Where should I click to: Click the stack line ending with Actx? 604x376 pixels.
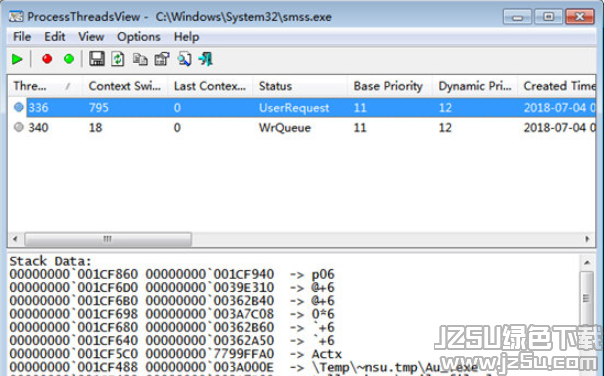point(175,354)
